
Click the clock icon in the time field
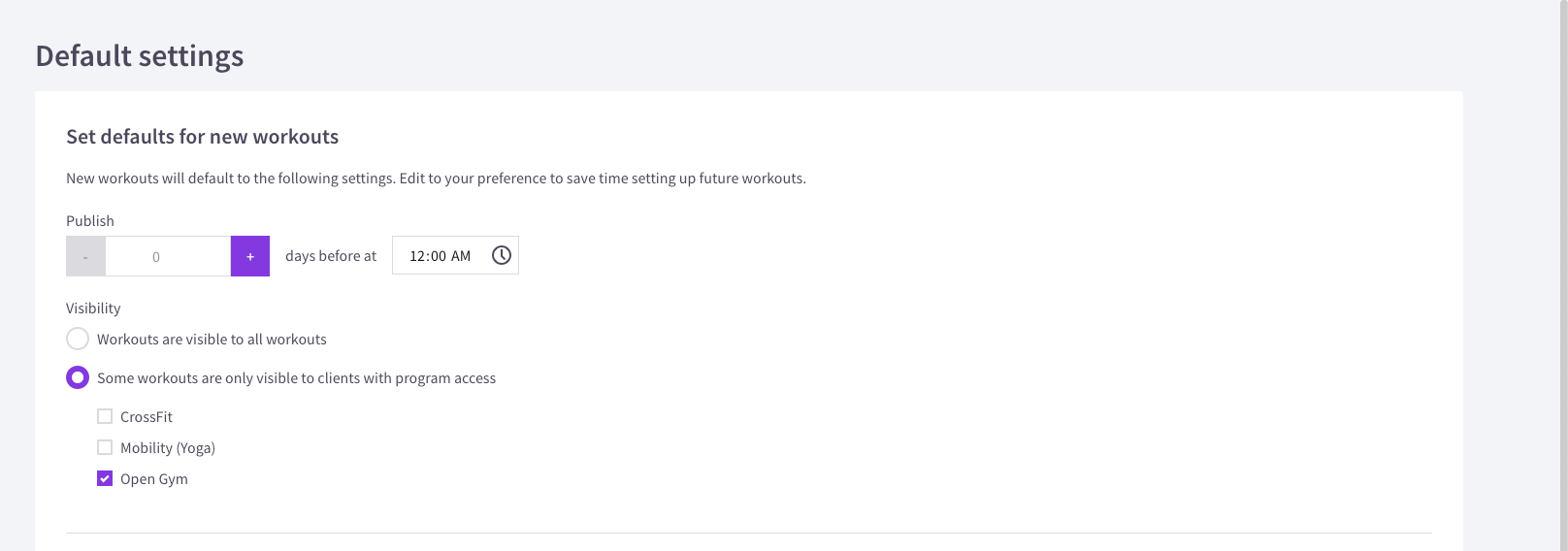pos(501,255)
